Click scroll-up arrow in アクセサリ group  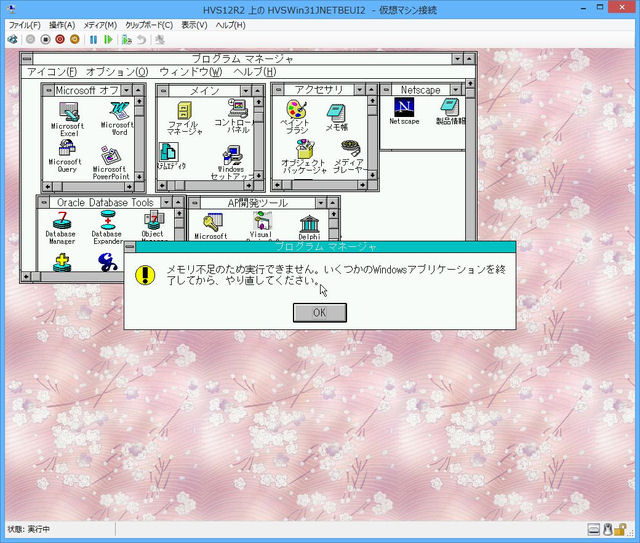[x=372, y=100]
